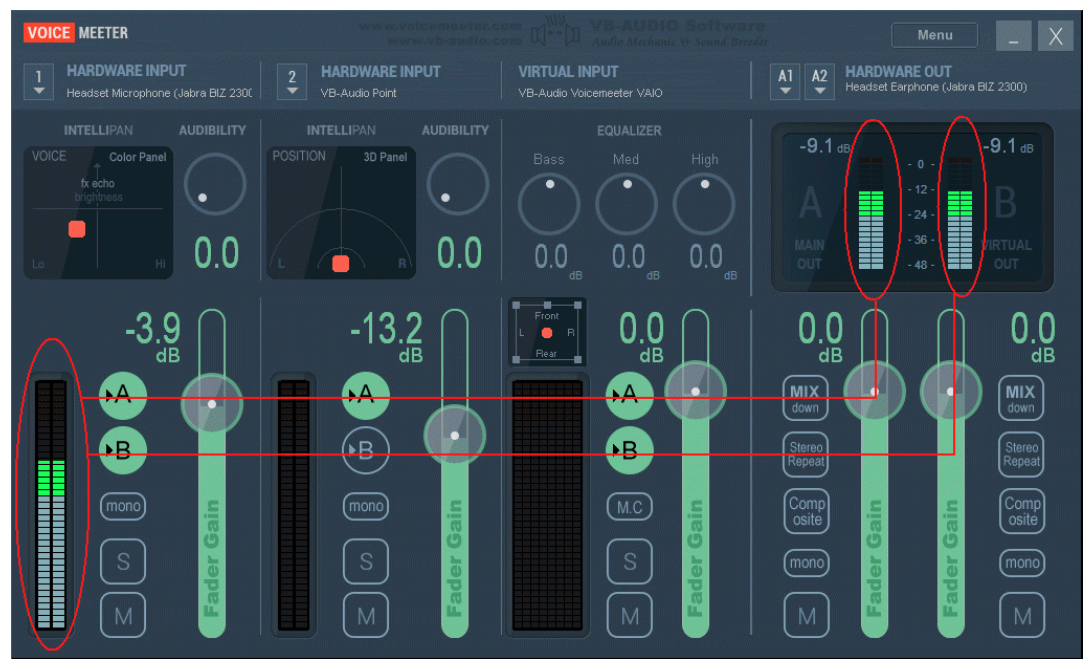The width and height of the screenshot is (1090, 669).
Task: Open A2 hardware output selector
Action: [820, 81]
